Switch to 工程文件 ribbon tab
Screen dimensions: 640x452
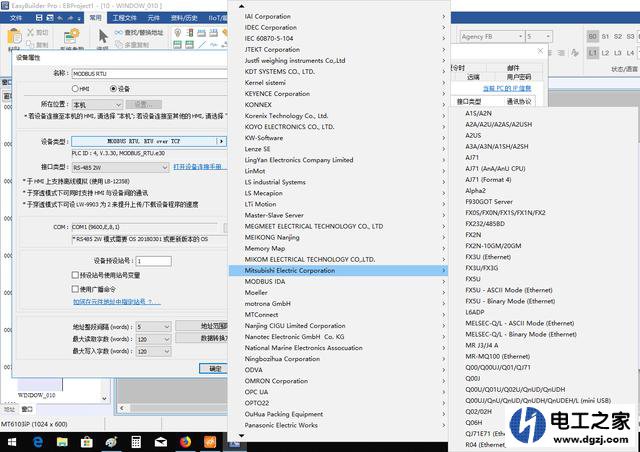click(124, 18)
